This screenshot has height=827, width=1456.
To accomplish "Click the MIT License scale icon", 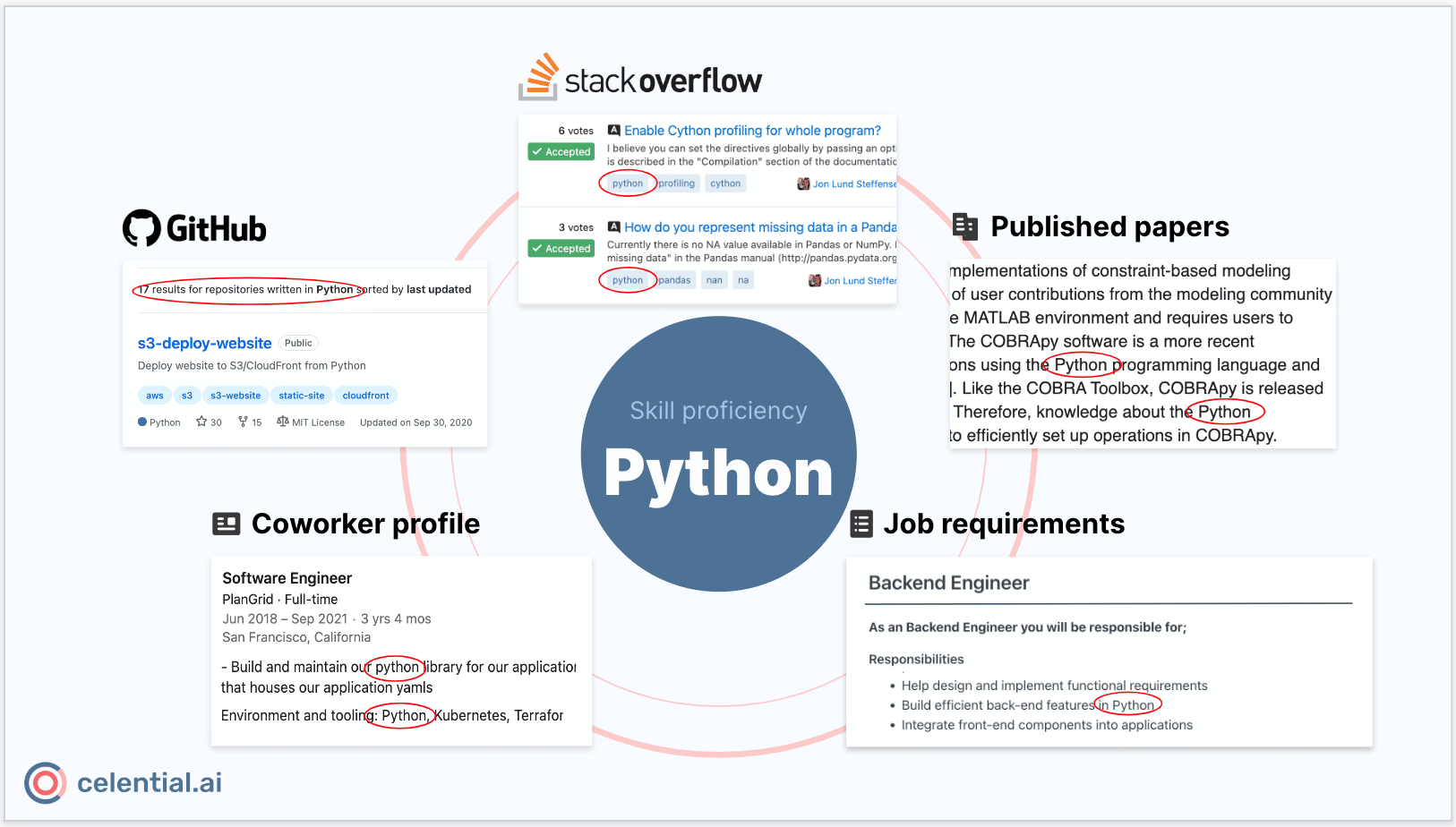I will pyautogui.click(x=282, y=422).
